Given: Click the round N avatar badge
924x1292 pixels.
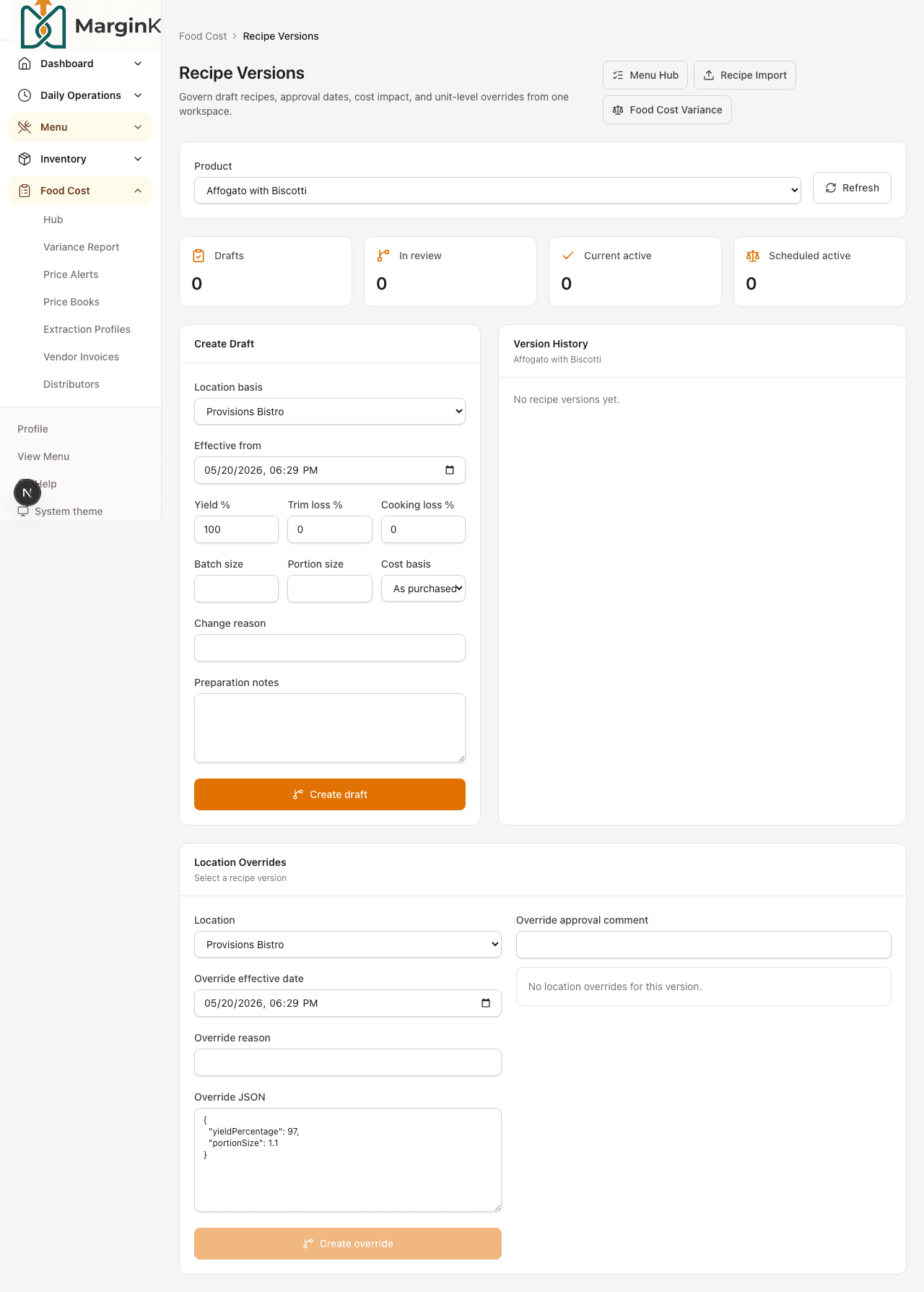Looking at the screenshot, I should 27,493.
